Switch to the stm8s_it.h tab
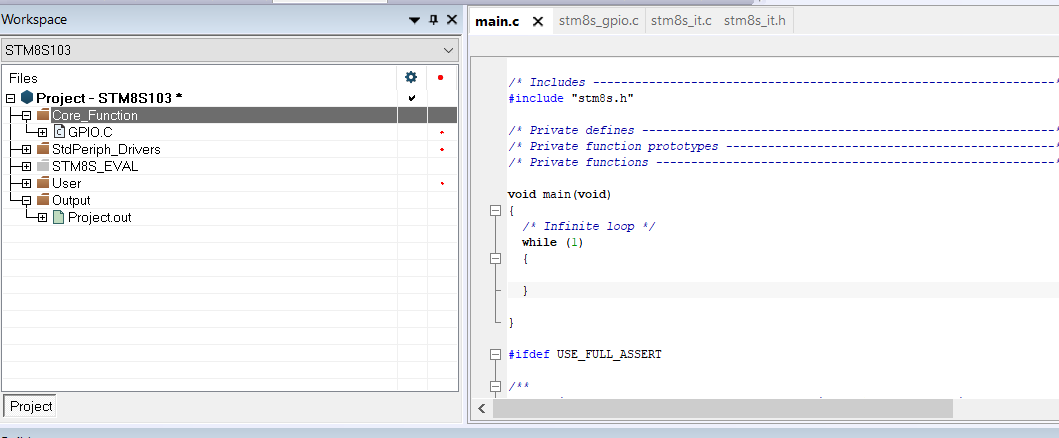 click(755, 21)
